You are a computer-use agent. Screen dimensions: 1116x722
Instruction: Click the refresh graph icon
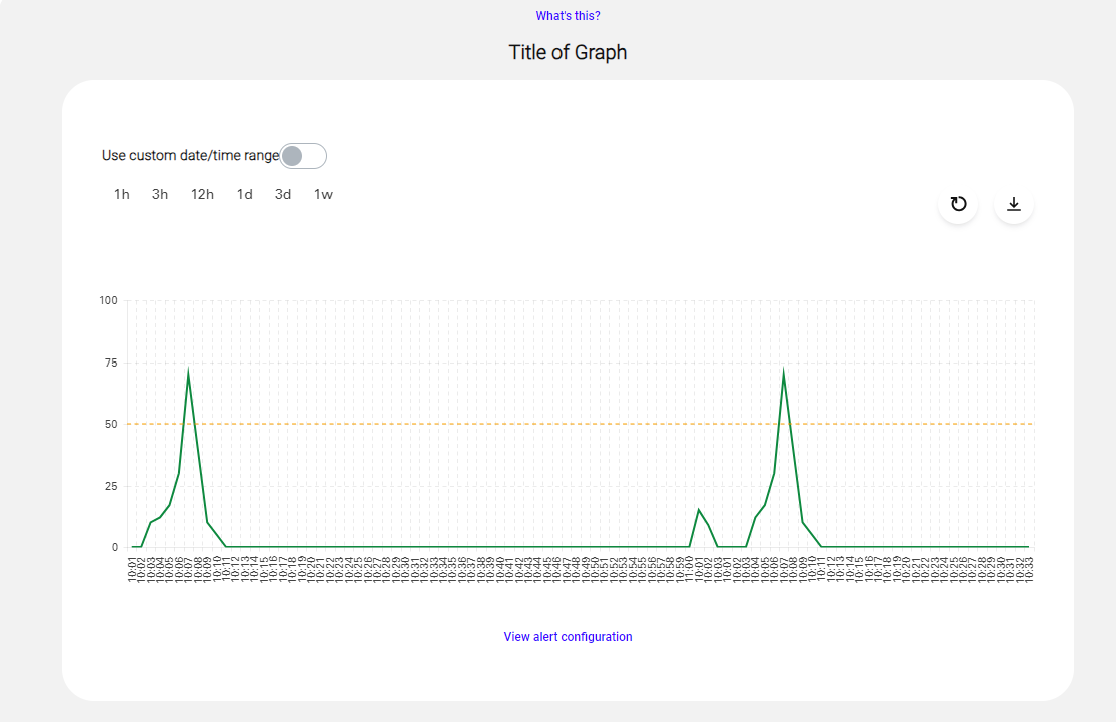(958, 204)
